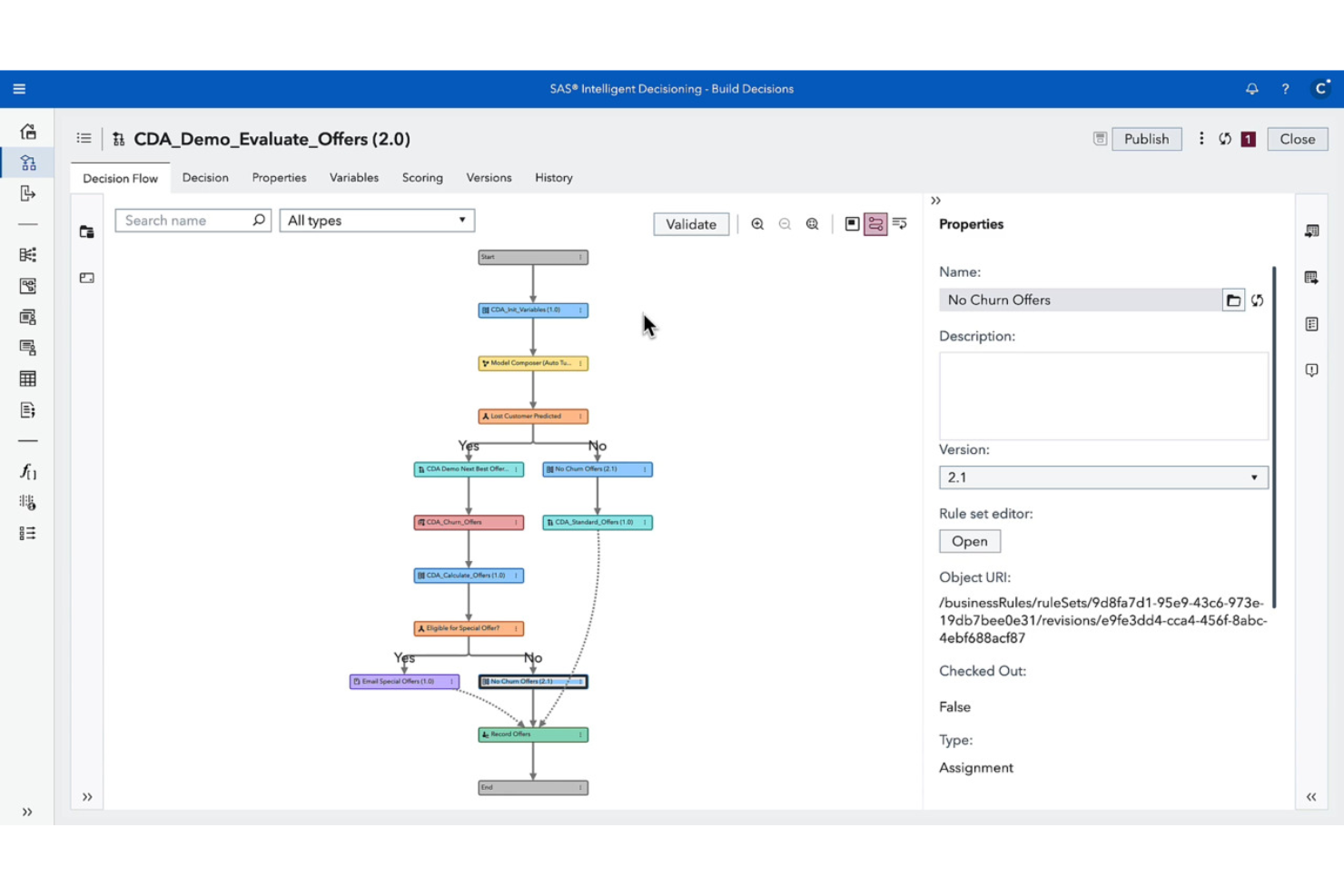Open the exit/sign-out style sidebar icon
Screen dimensions: 1344x896
(28, 193)
